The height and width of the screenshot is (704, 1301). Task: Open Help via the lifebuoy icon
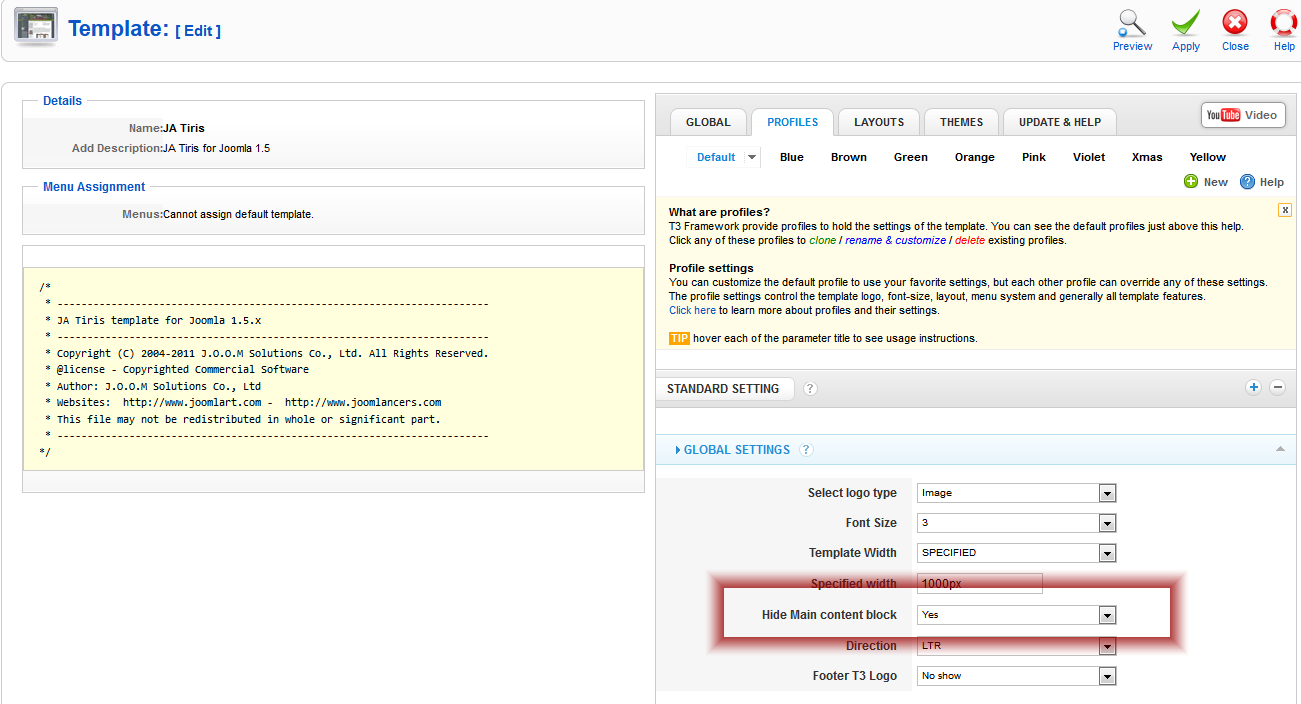click(x=1284, y=23)
